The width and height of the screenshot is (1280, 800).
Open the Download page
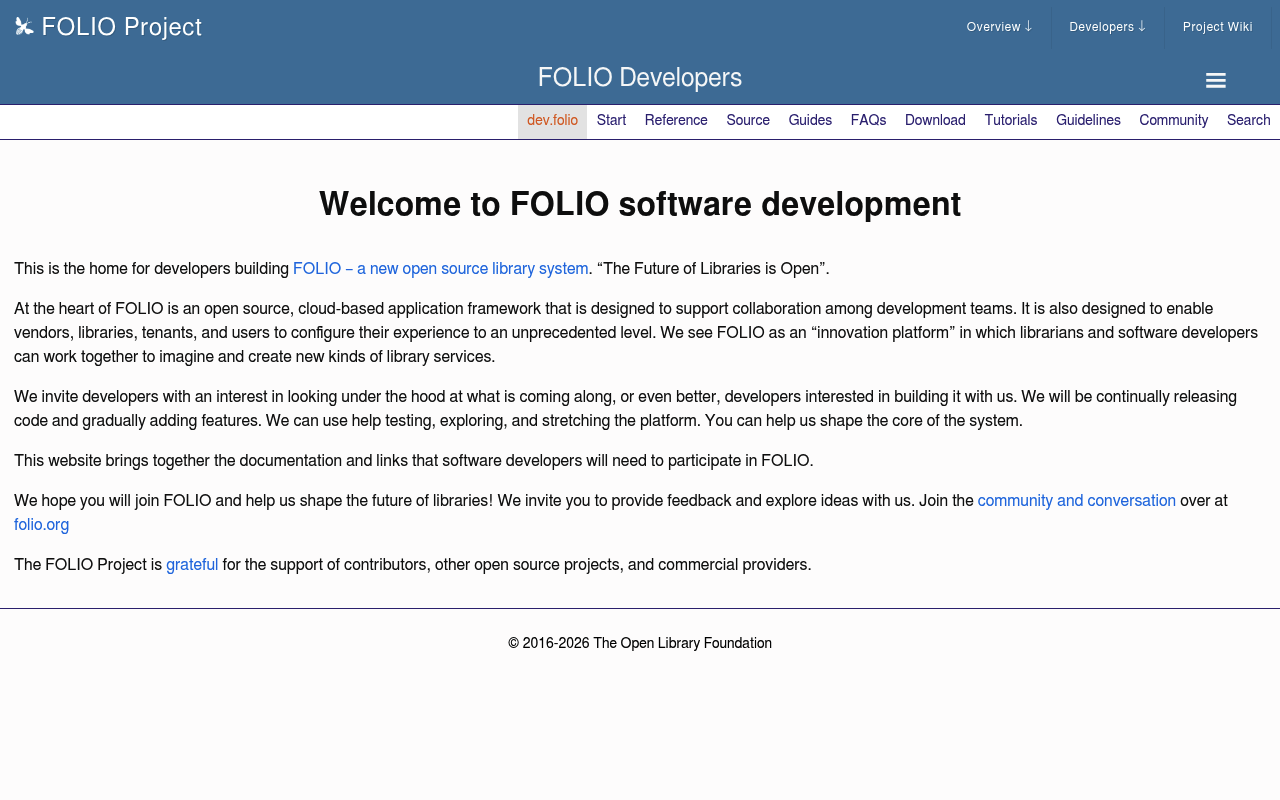pos(935,121)
